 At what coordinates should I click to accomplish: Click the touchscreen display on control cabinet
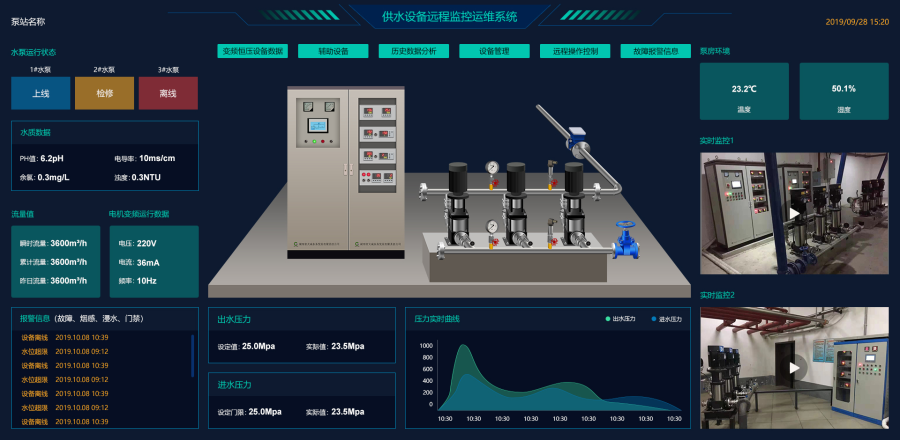318,126
